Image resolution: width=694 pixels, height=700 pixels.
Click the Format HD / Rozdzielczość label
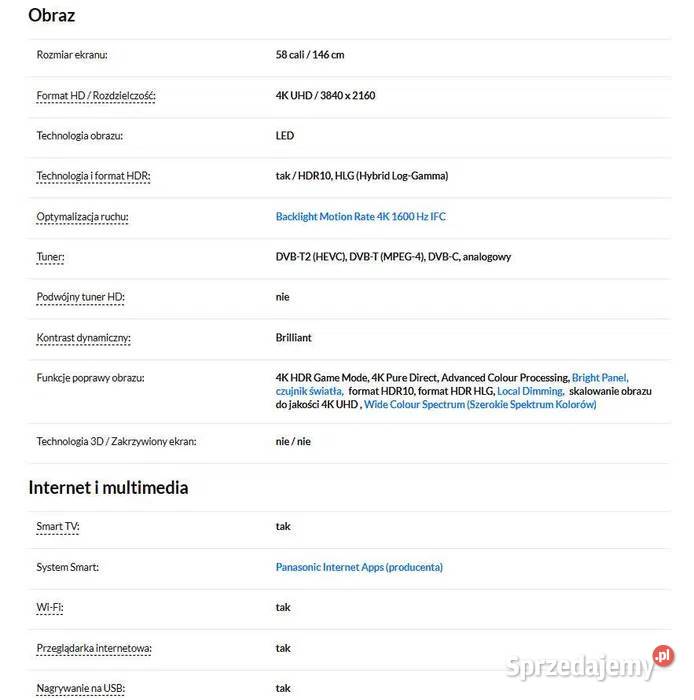[x=96, y=96]
